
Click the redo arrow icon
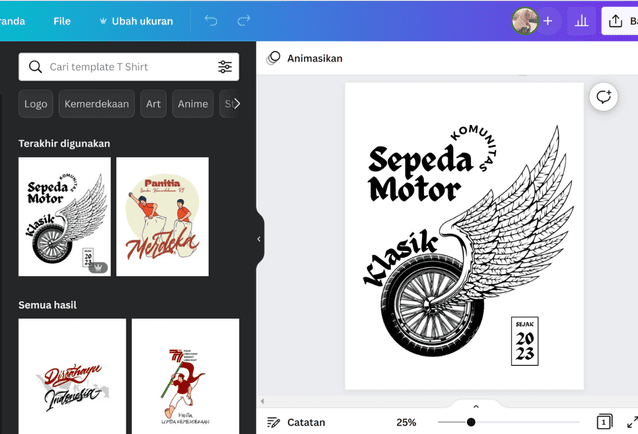pyautogui.click(x=244, y=21)
